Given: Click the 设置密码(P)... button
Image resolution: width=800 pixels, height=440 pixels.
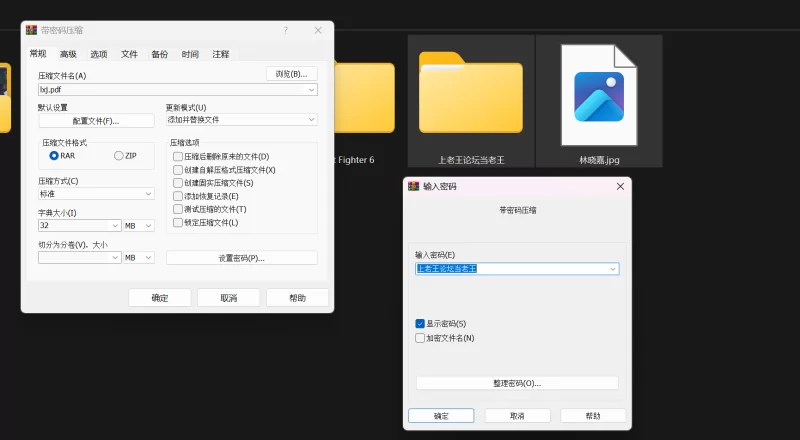Looking at the screenshot, I should pos(241,258).
